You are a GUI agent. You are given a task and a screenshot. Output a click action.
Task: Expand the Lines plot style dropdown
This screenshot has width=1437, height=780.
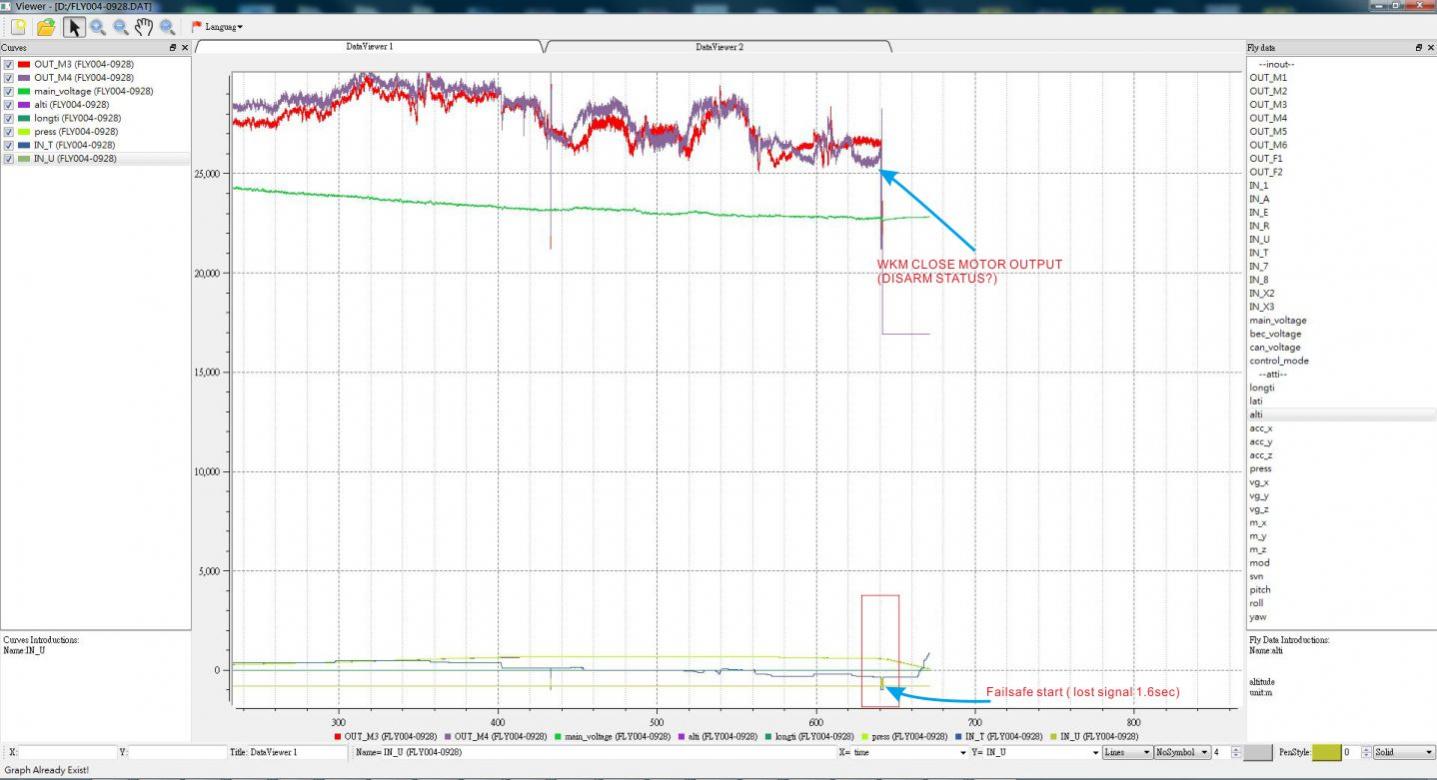click(x=1125, y=752)
